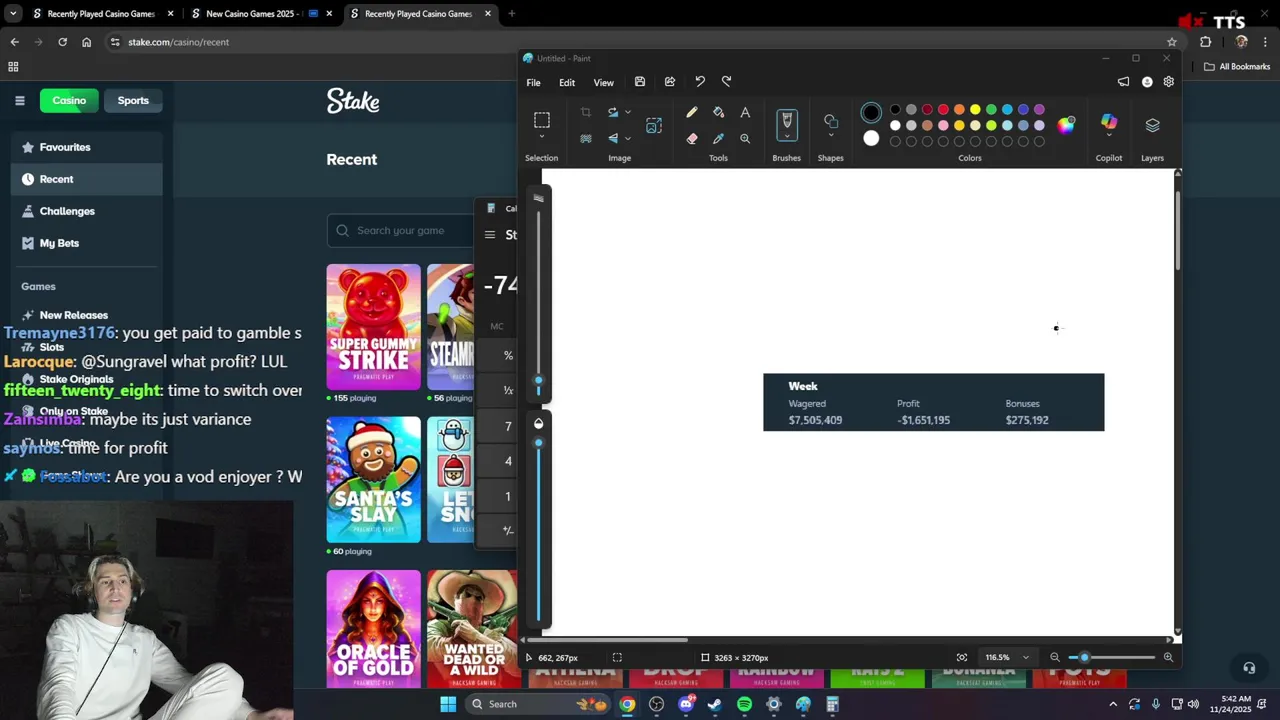This screenshot has width=1280, height=720.
Task: Open the File menu in Paint
Action: (534, 82)
